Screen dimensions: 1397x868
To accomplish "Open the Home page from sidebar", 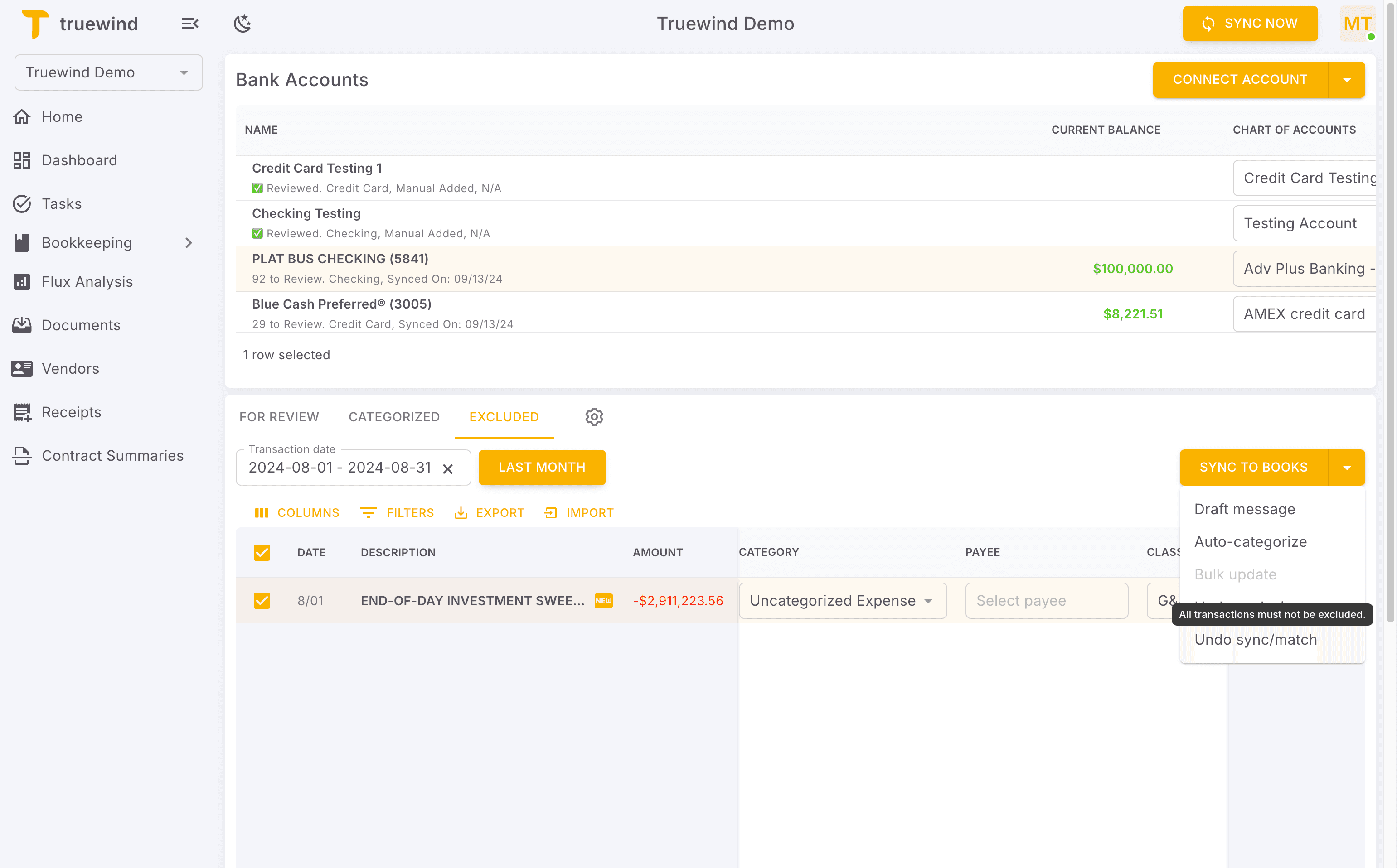I will (x=62, y=116).
